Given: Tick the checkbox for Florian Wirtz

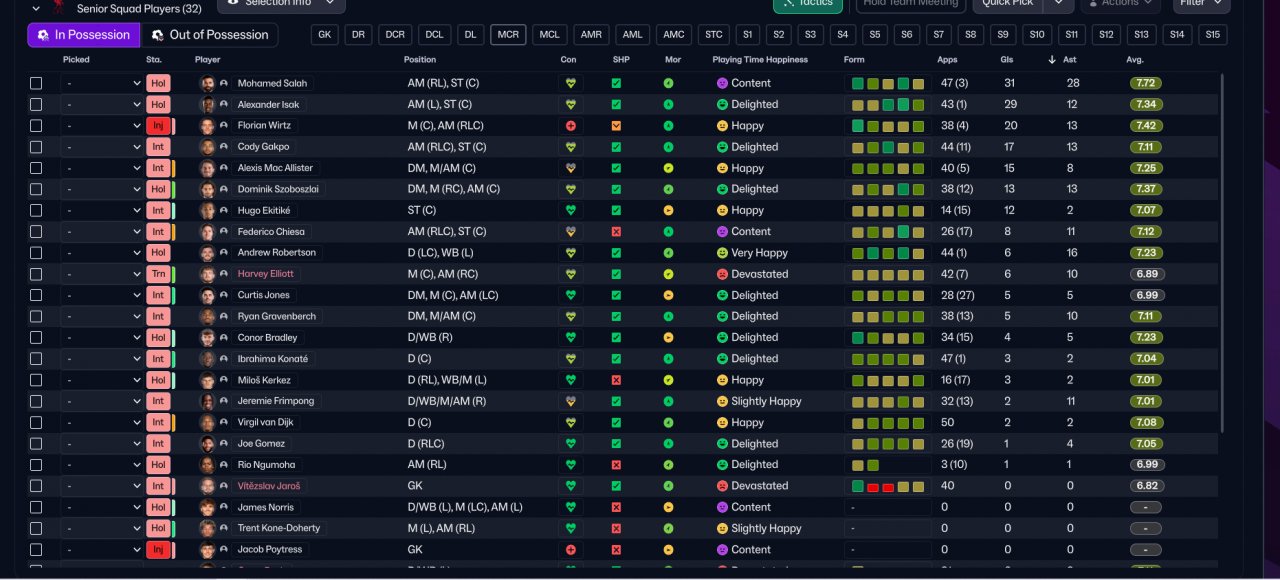Looking at the screenshot, I should coord(36,126).
